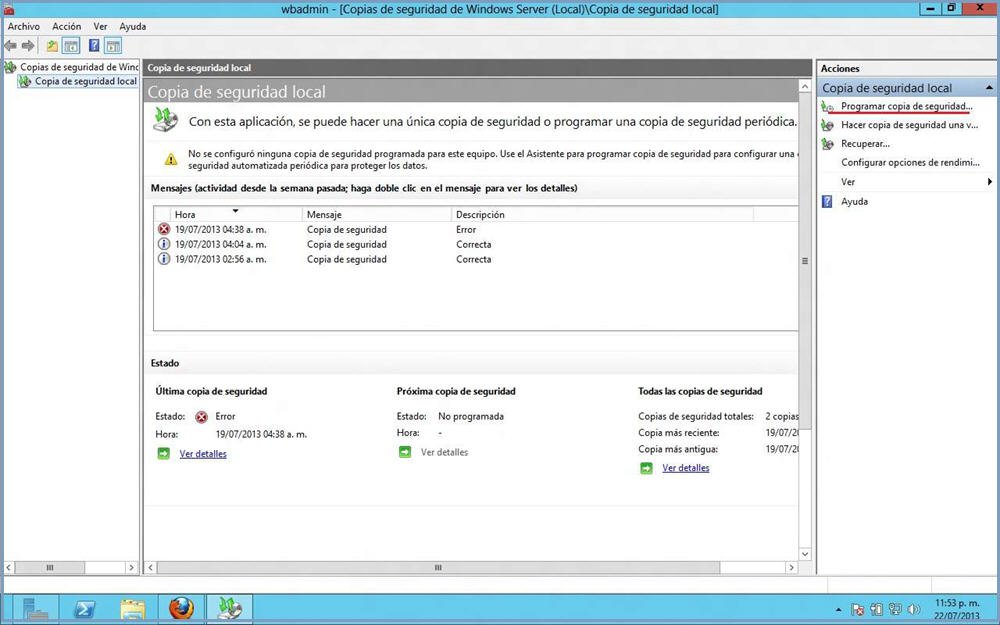Click the blue Help question-mark toolbar icon
Screen dimensions: 1000x625
tap(94, 46)
